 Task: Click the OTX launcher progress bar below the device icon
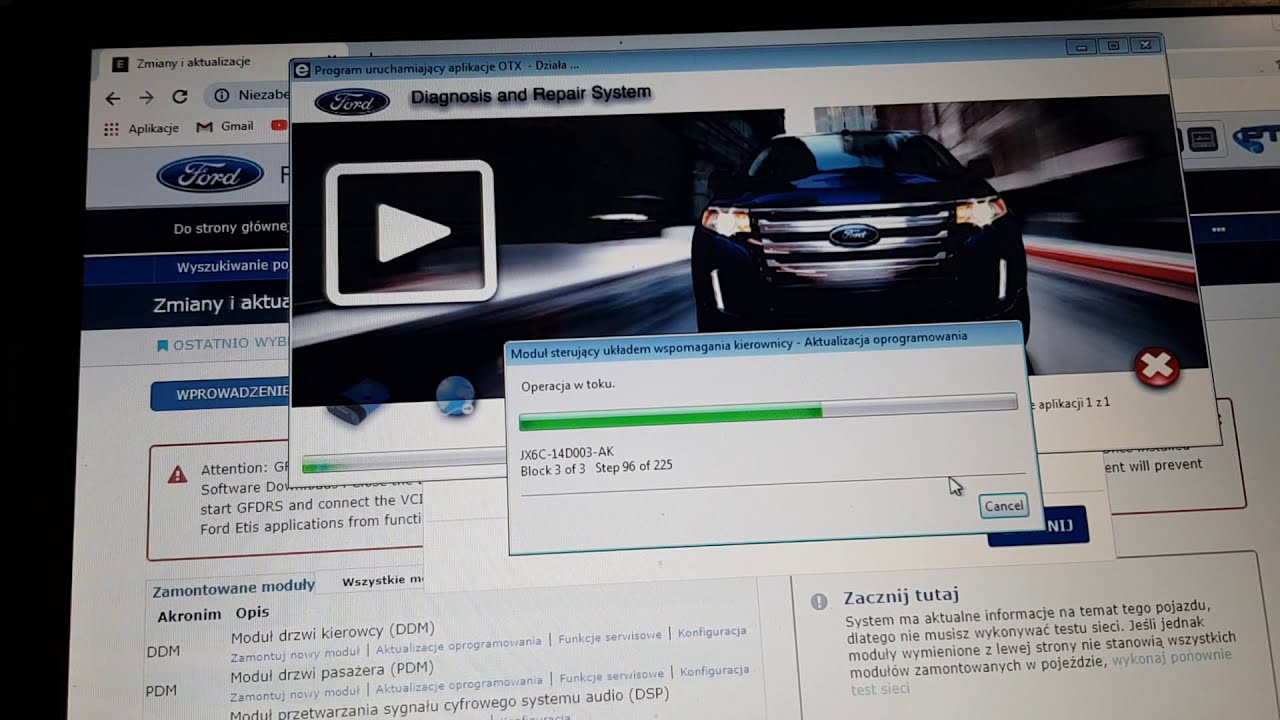point(403,461)
